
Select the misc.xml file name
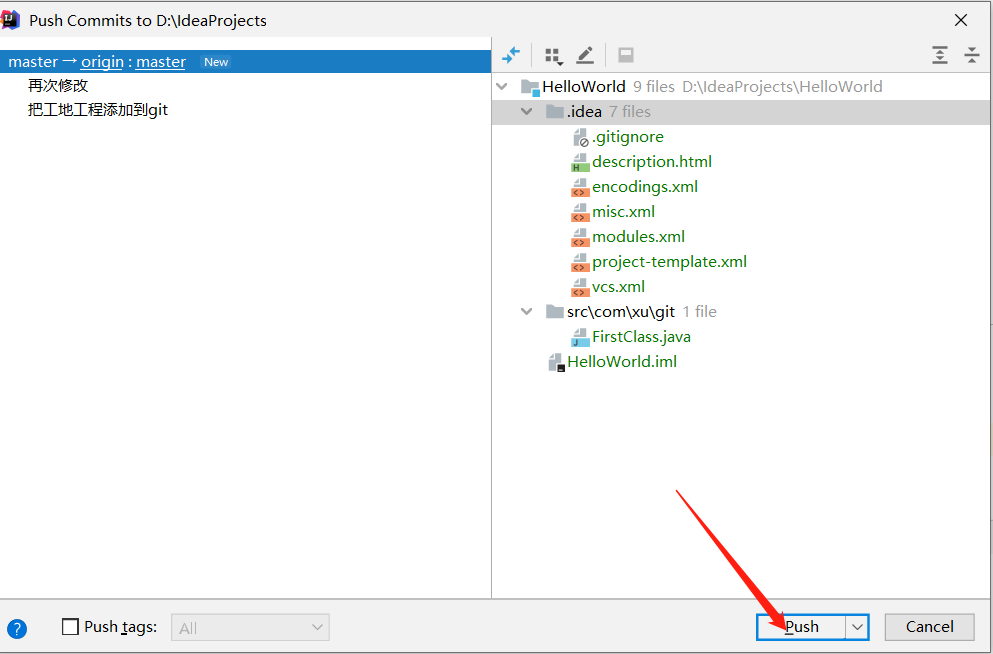click(623, 212)
